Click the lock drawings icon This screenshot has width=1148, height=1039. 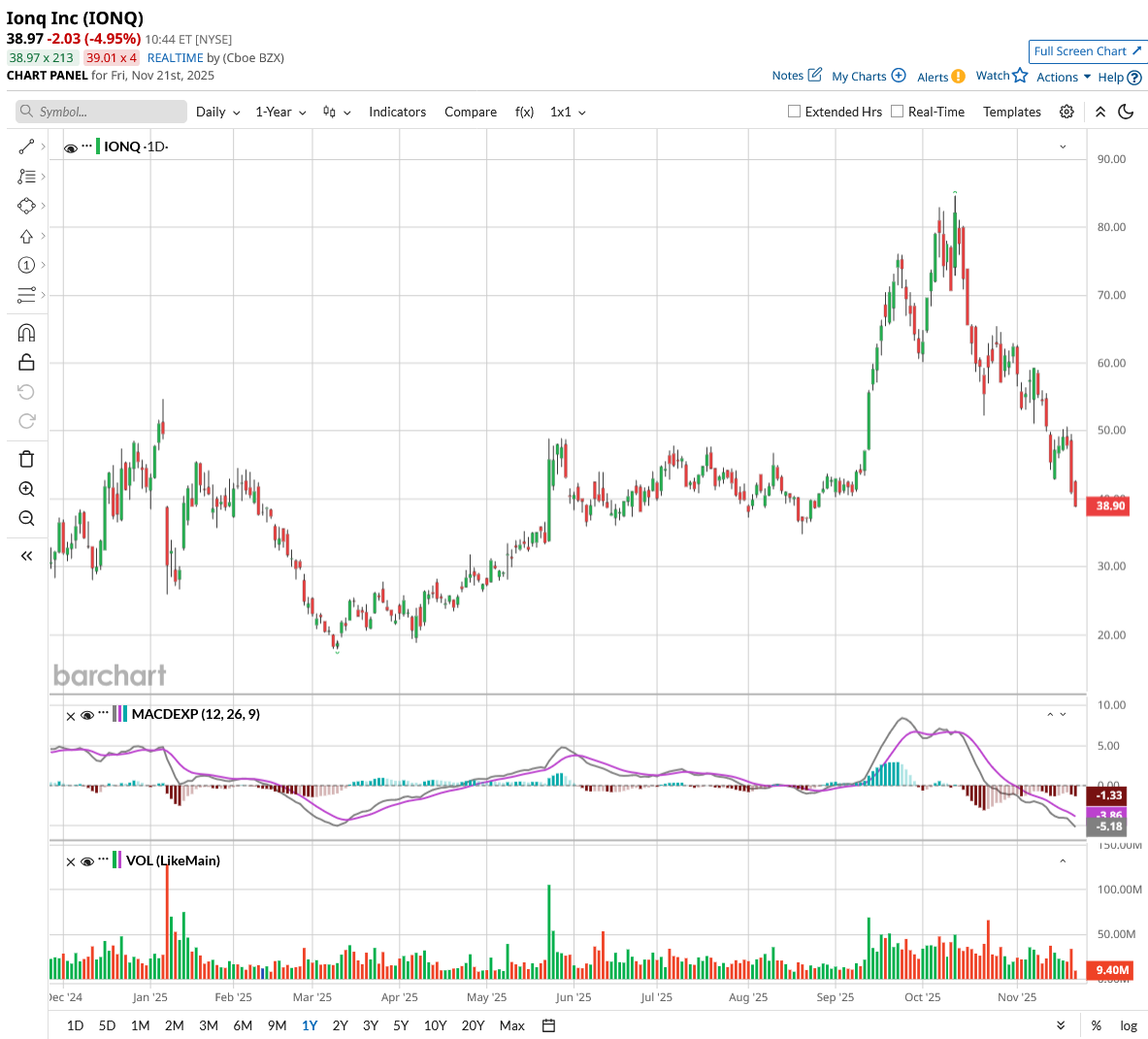tap(26, 362)
